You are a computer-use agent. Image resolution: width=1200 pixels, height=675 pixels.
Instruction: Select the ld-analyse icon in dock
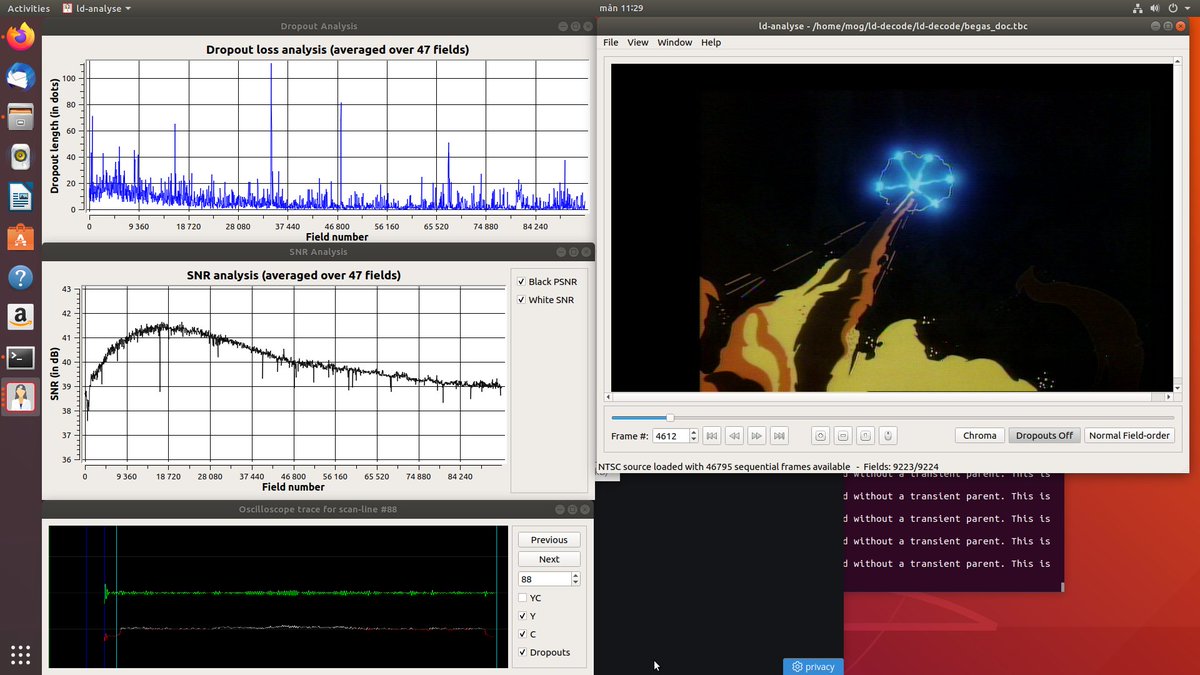click(x=21, y=397)
